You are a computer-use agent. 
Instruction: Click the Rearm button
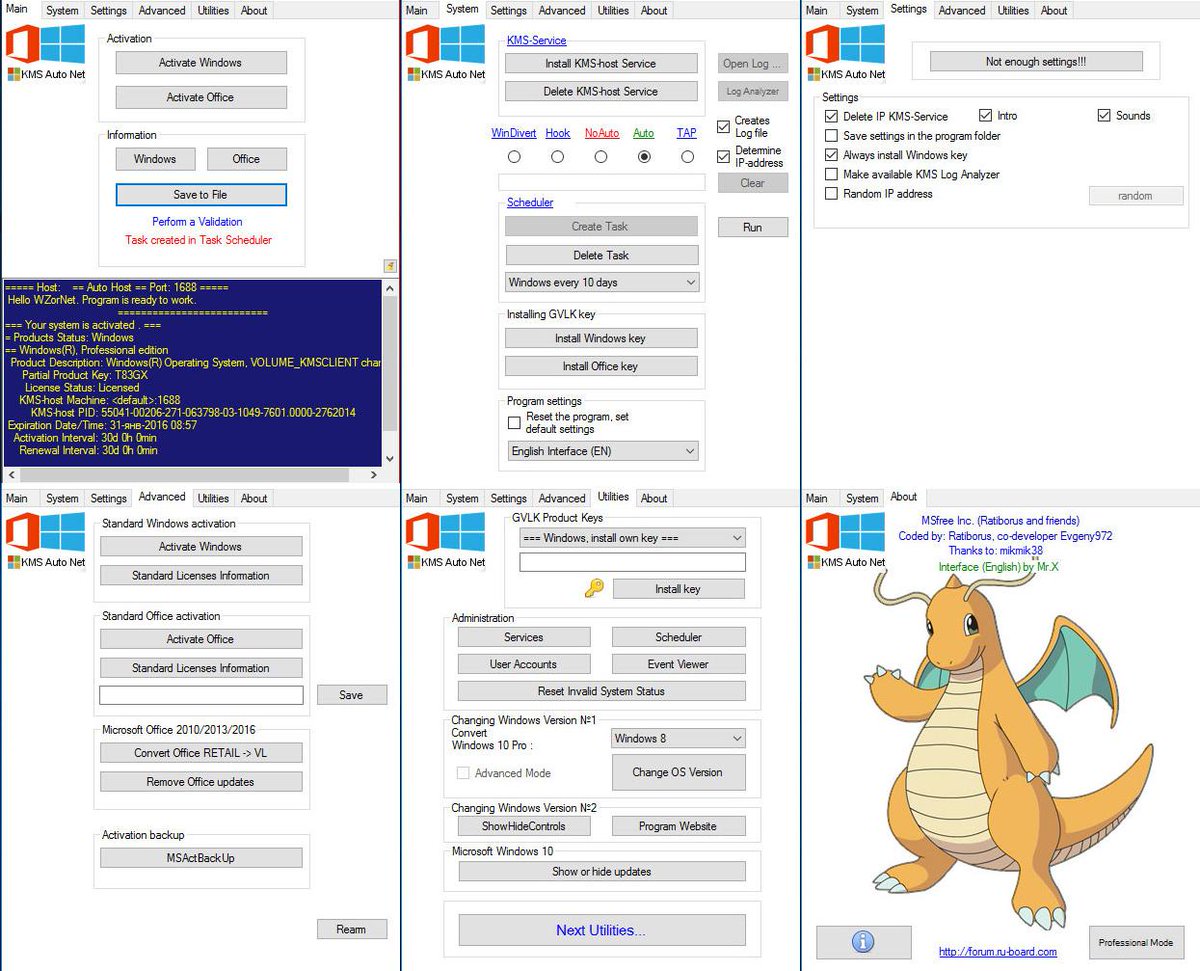coord(351,929)
